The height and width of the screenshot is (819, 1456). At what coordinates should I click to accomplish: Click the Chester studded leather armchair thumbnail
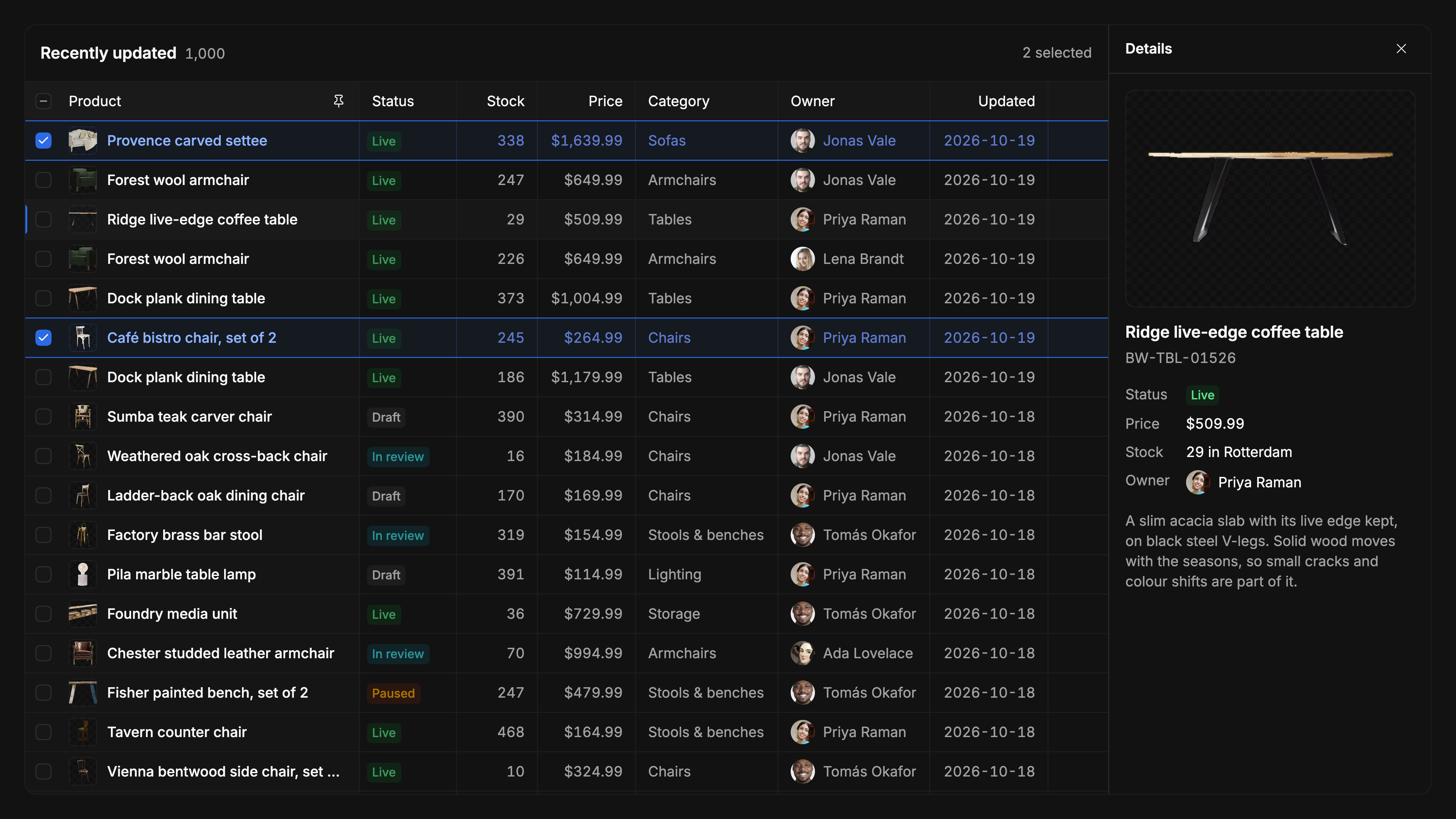(83, 654)
